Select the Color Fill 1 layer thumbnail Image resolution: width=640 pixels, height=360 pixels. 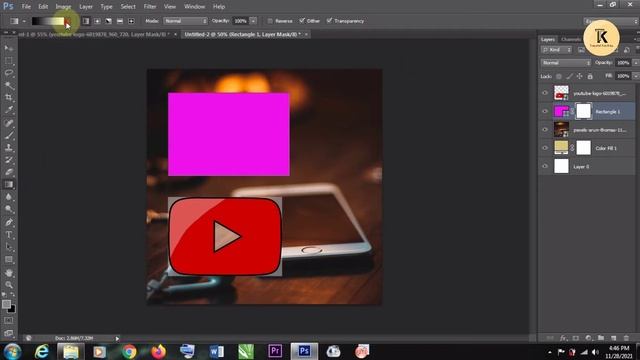561,148
